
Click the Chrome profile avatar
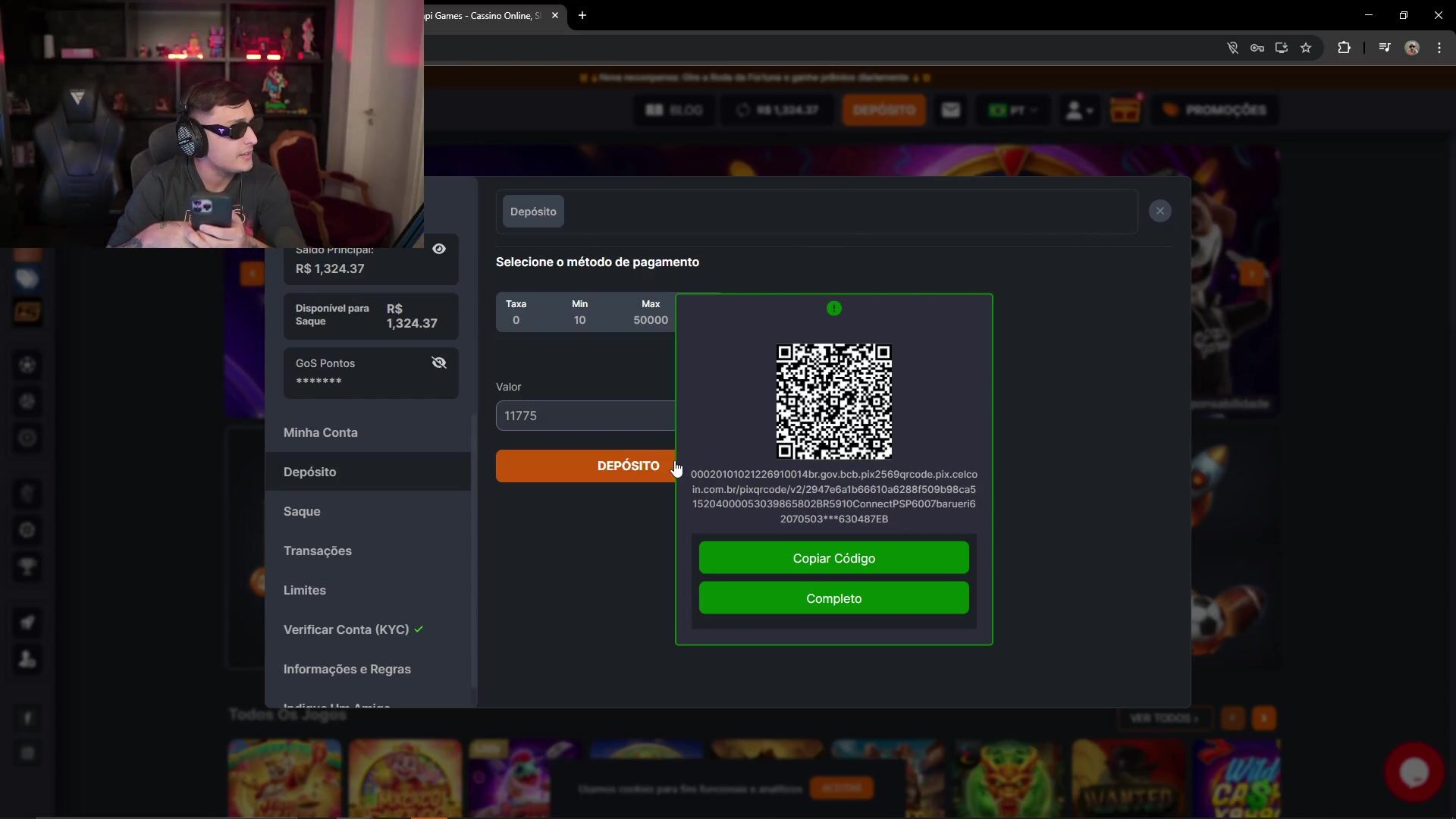pyautogui.click(x=1412, y=48)
